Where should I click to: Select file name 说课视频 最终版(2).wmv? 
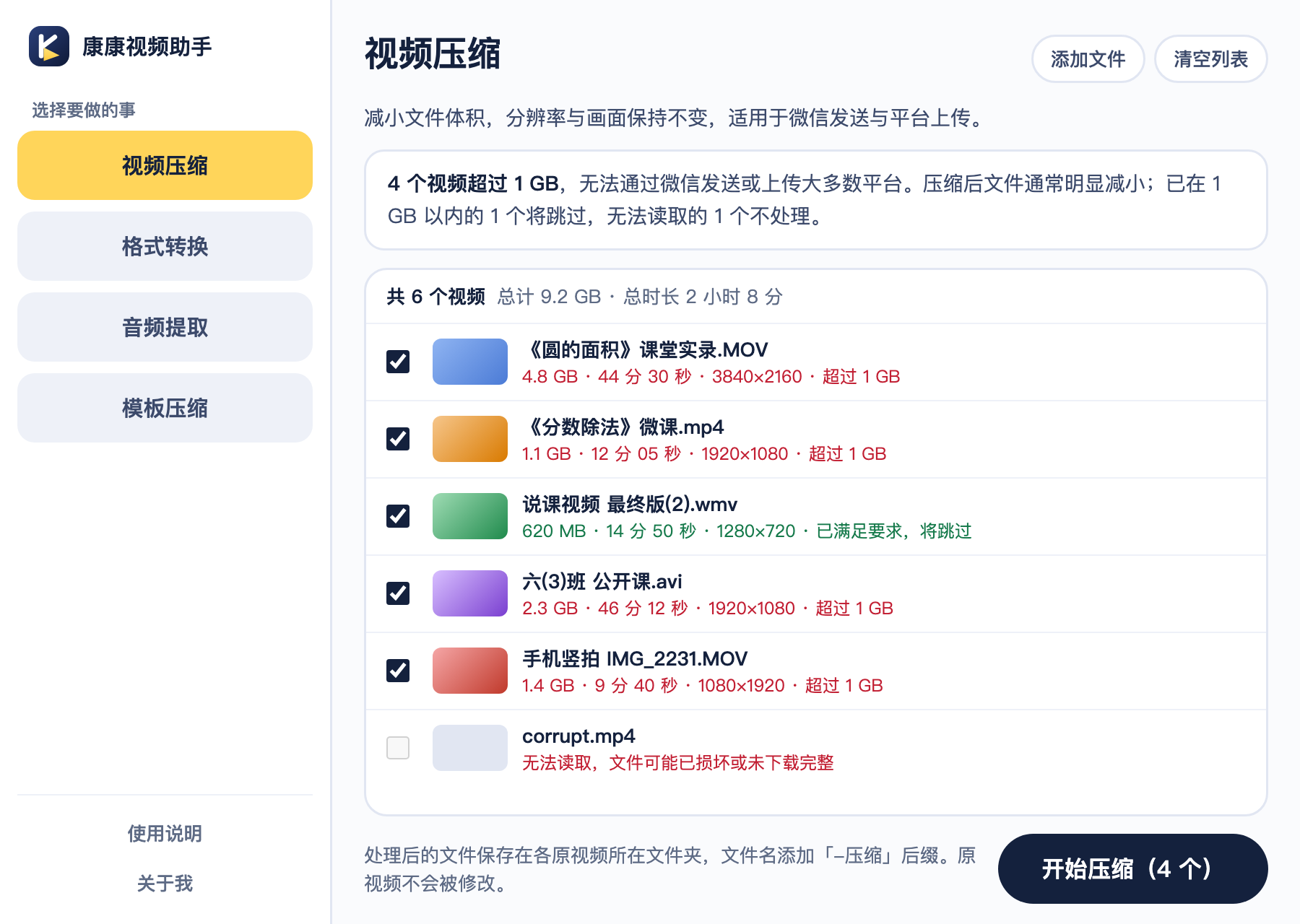point(630,505)
